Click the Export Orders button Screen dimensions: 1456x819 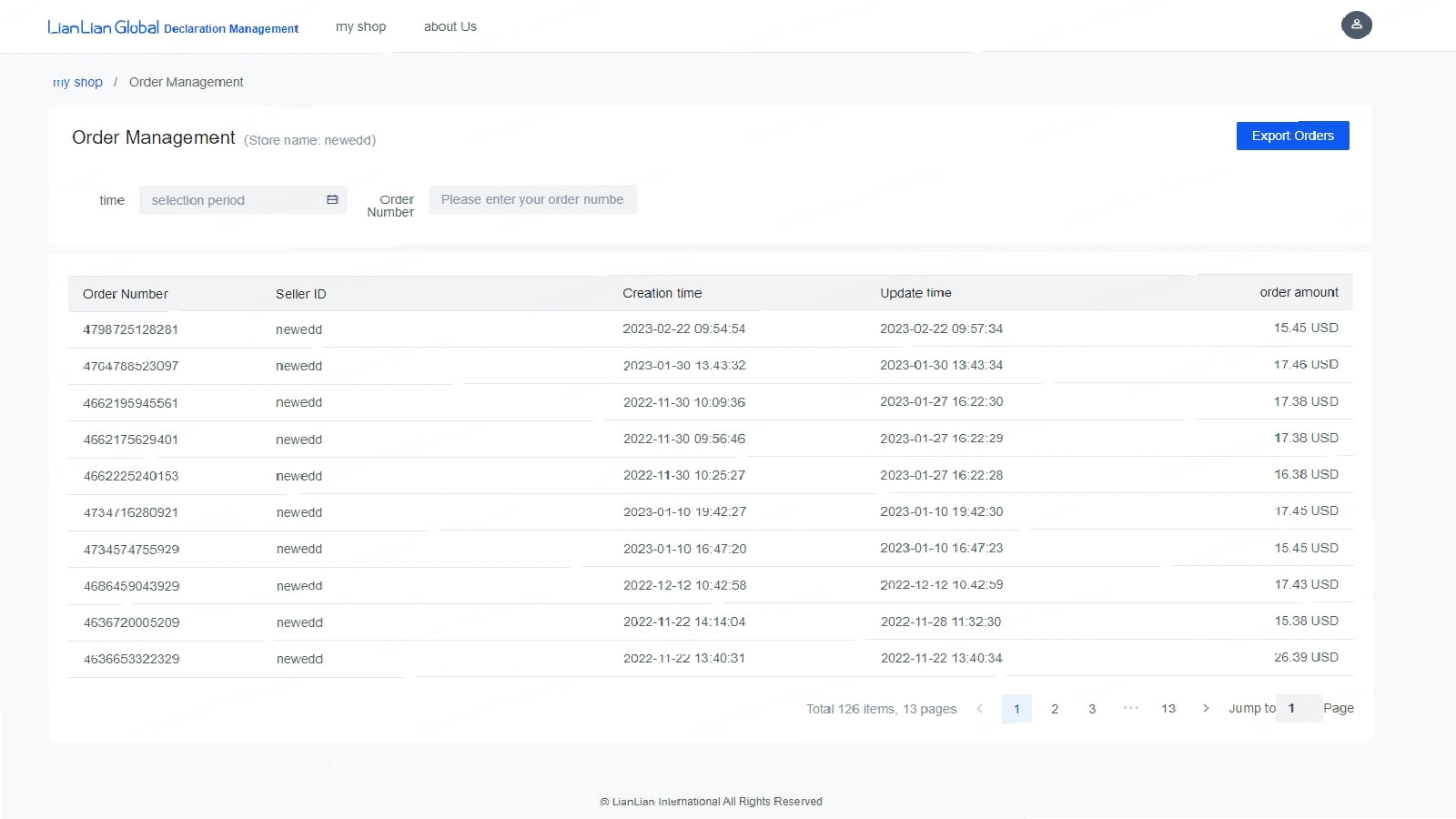coord(1292,135)
